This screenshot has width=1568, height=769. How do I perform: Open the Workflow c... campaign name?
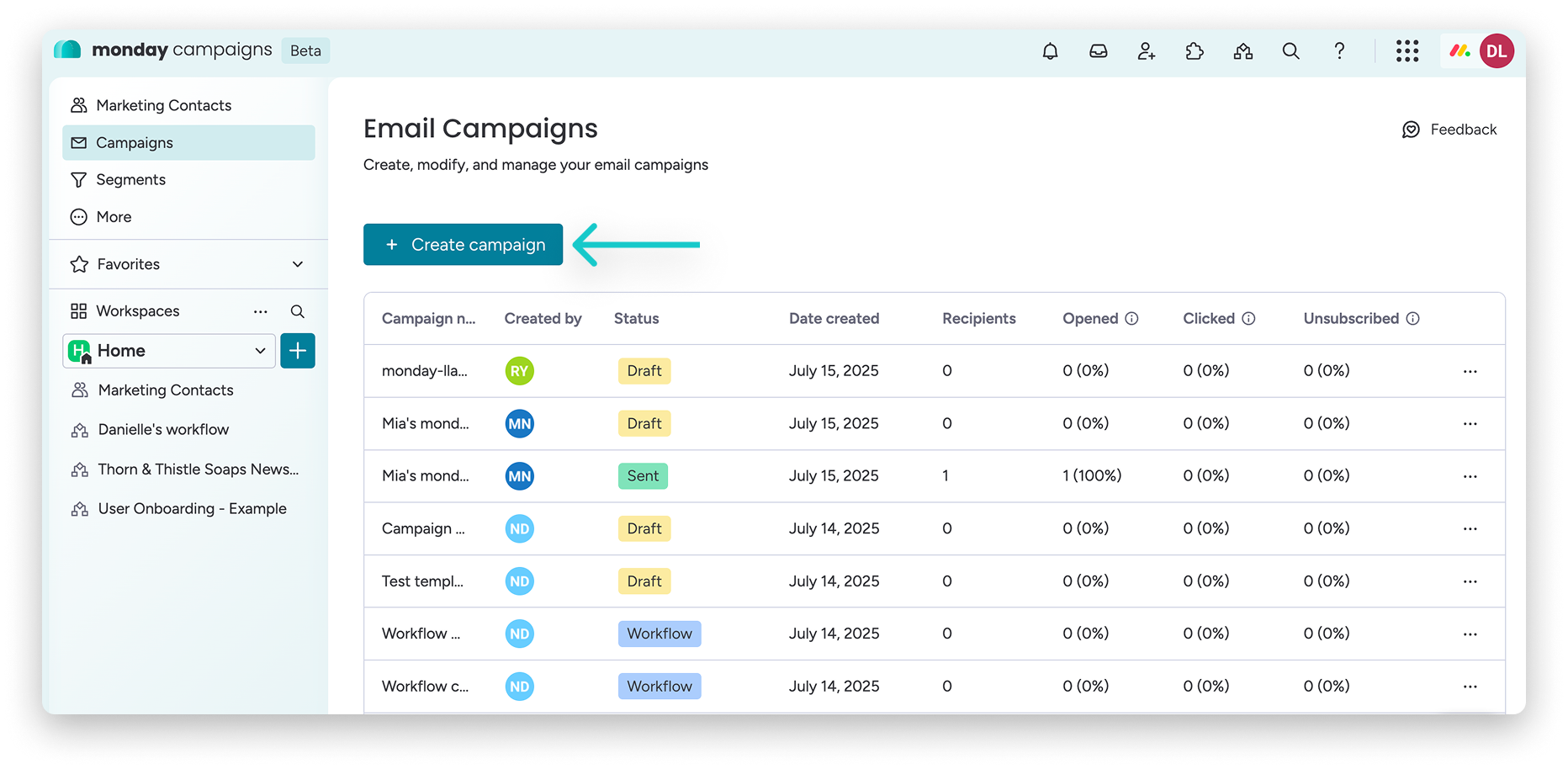click(425, 687)
